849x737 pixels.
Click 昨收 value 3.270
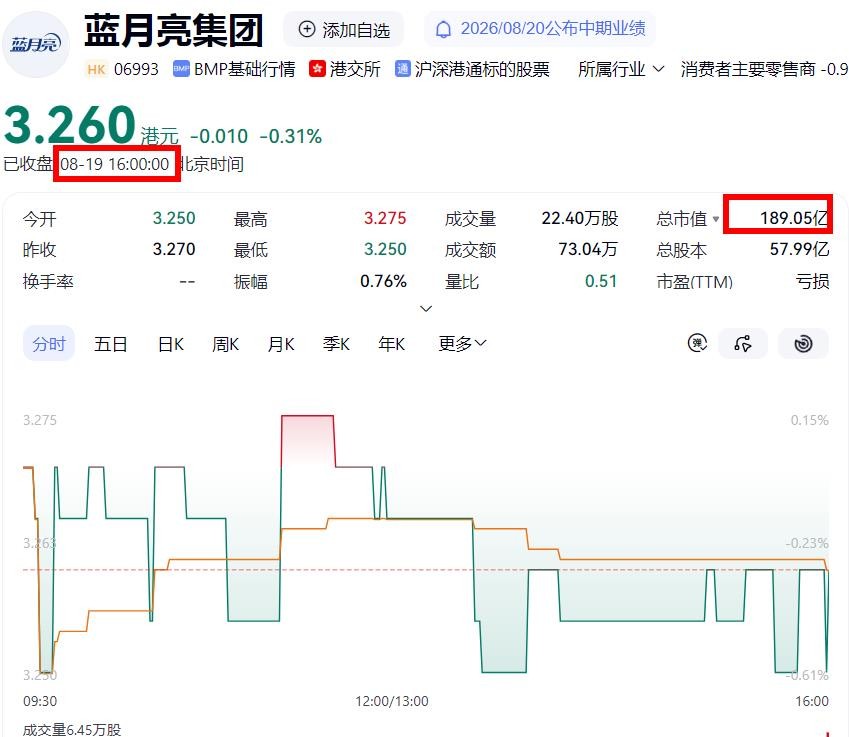point(174,249)
